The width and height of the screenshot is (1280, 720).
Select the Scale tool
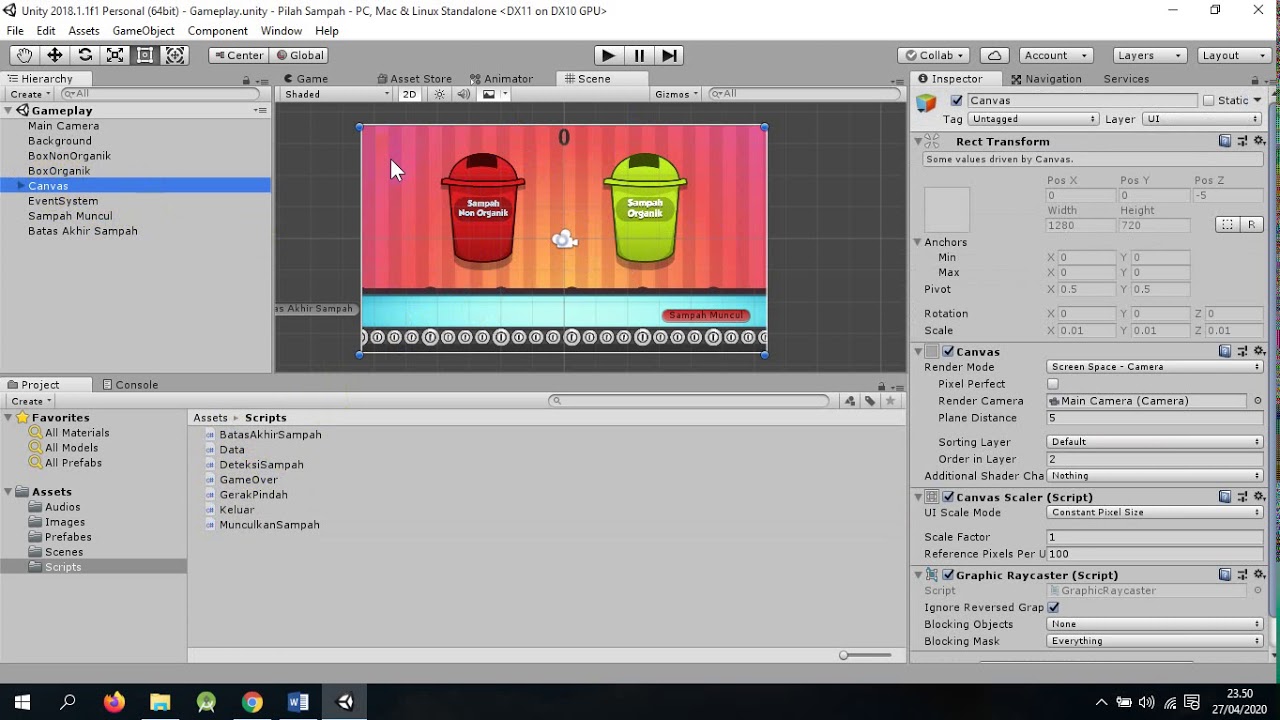[x=115, y=55]
